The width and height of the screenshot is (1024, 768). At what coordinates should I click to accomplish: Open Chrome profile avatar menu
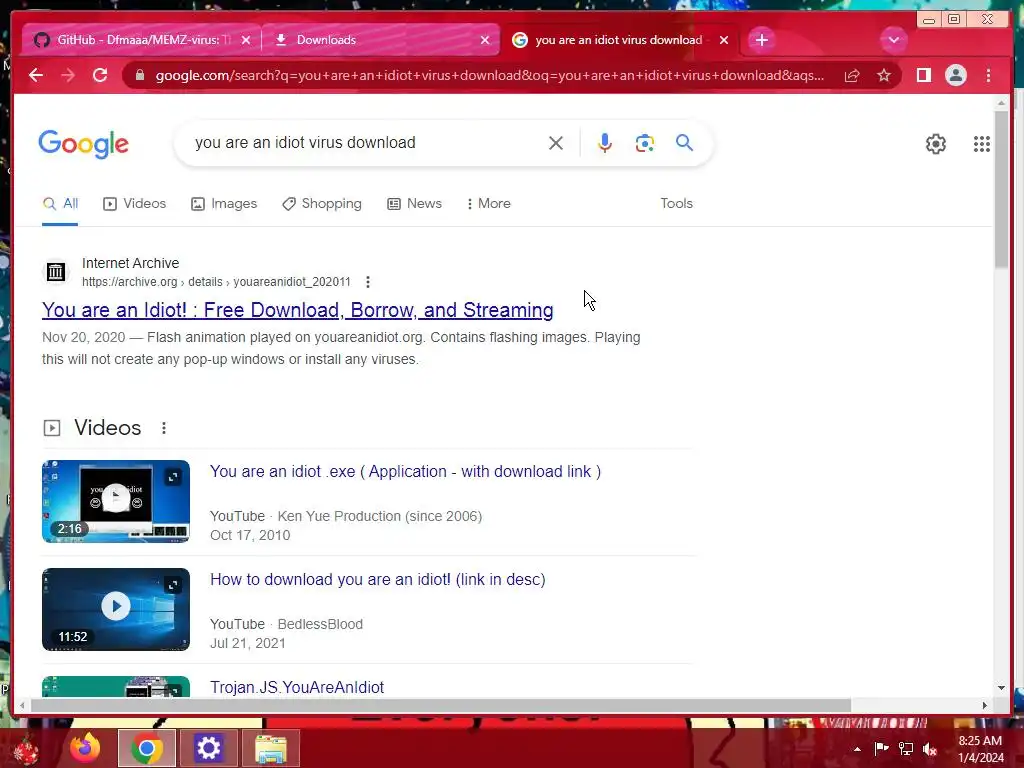coord(955,75)
